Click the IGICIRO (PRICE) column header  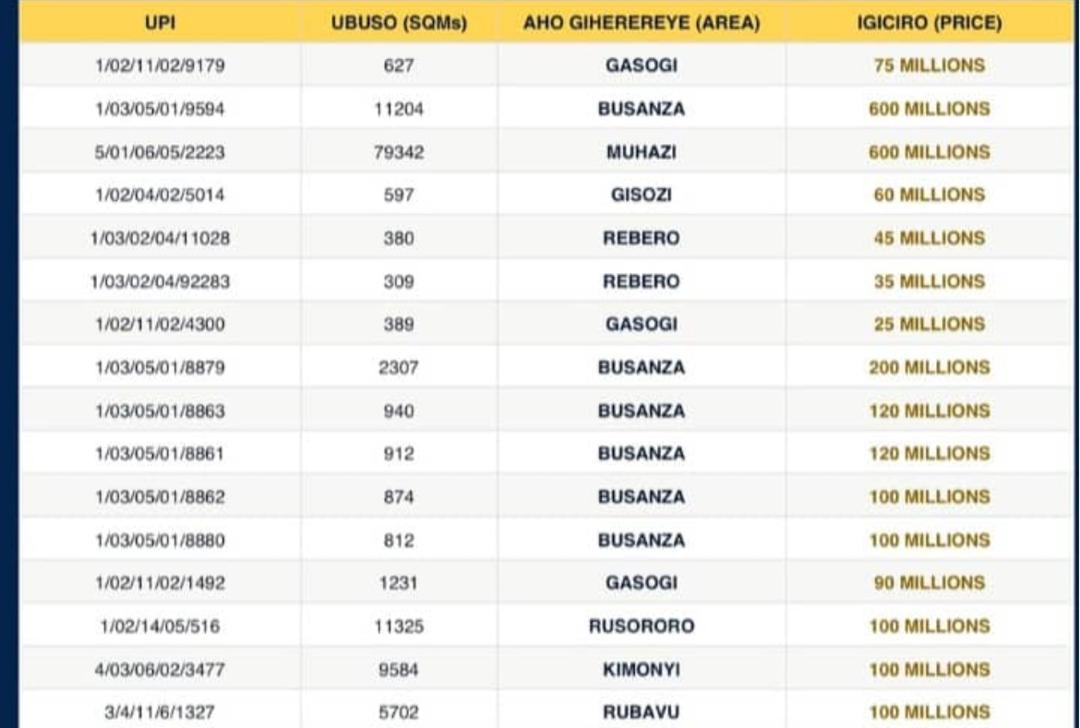(929, 23)
